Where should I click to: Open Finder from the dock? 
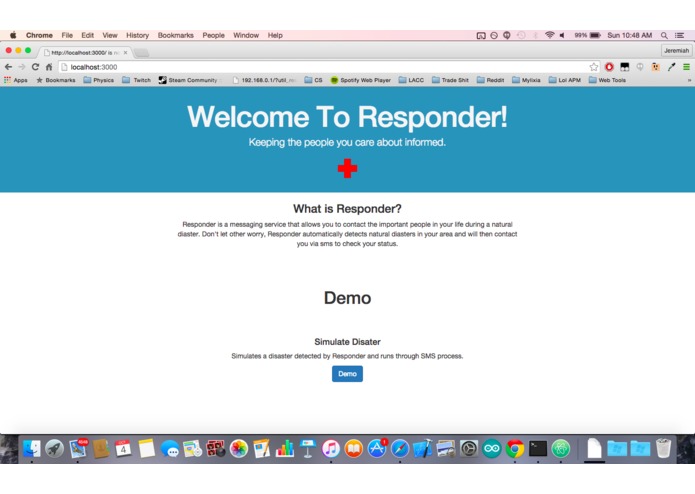(32, 449)
